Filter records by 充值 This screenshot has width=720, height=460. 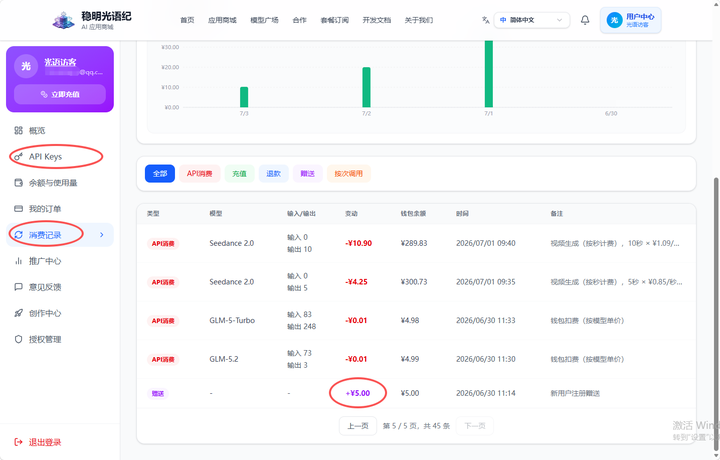tap(239, 174)
